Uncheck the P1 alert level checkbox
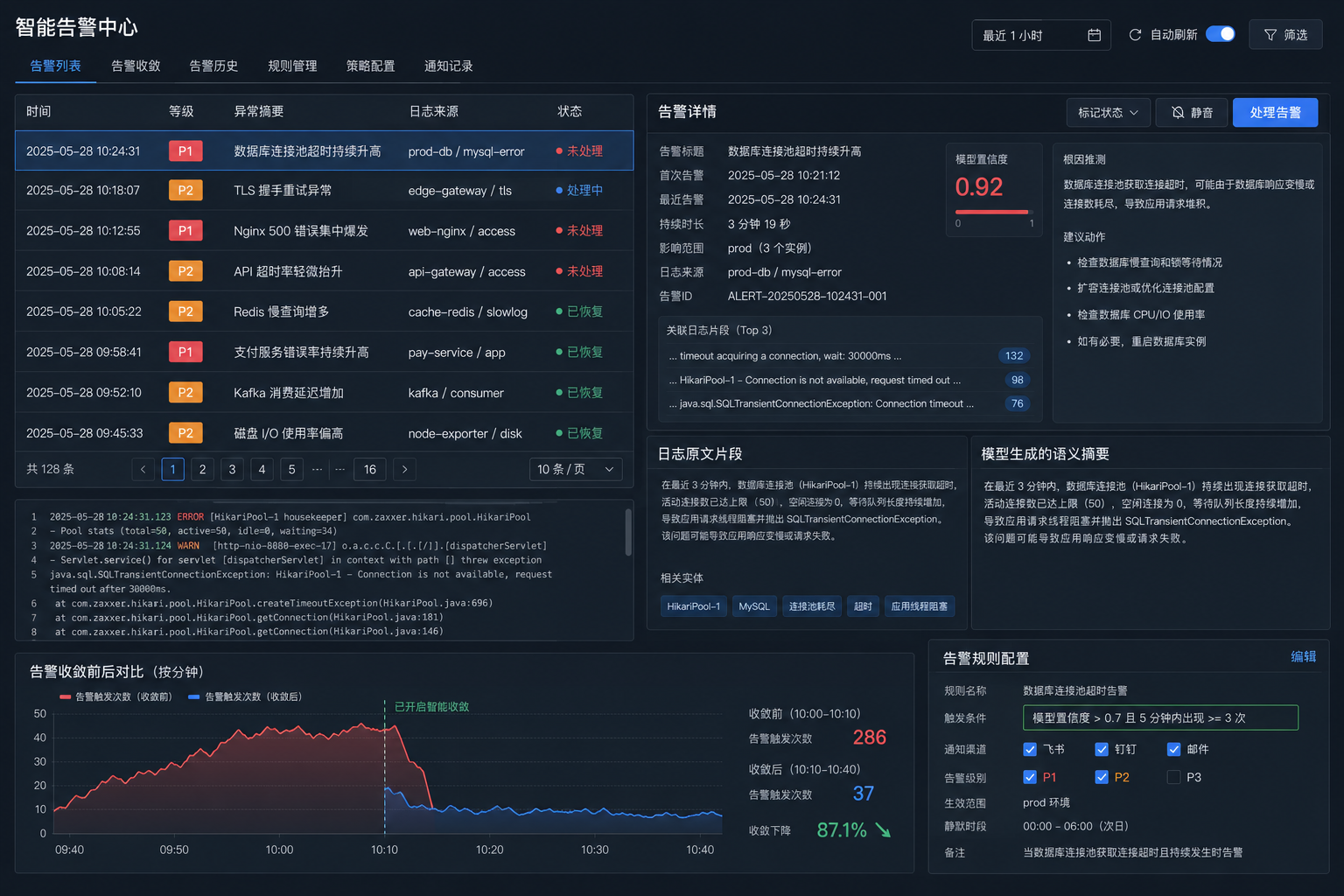The width and height of the screenshot is (1344, 896). pos(1030,778)
